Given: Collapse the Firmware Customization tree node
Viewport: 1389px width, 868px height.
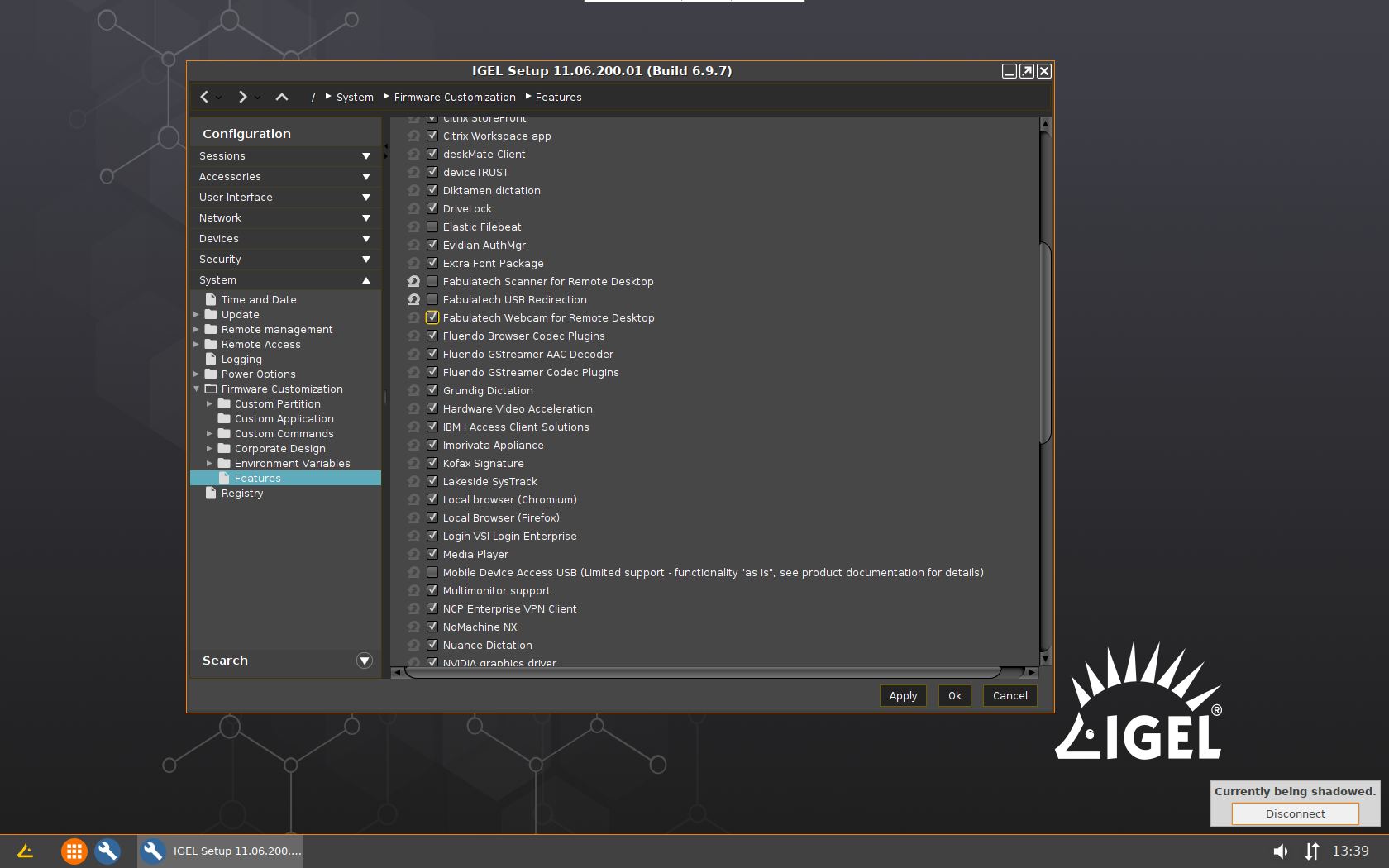Looking at the screenshot, I should 197,389.
